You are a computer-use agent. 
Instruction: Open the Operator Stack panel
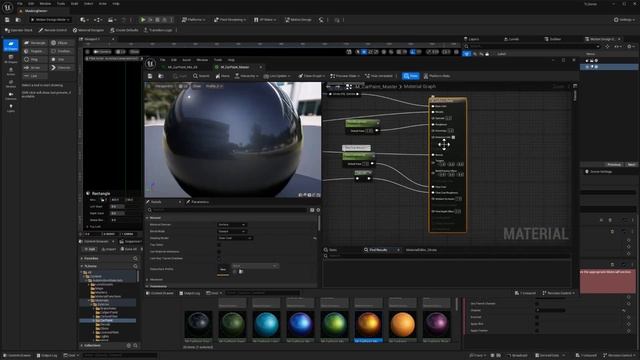click(x=19, y=30)
